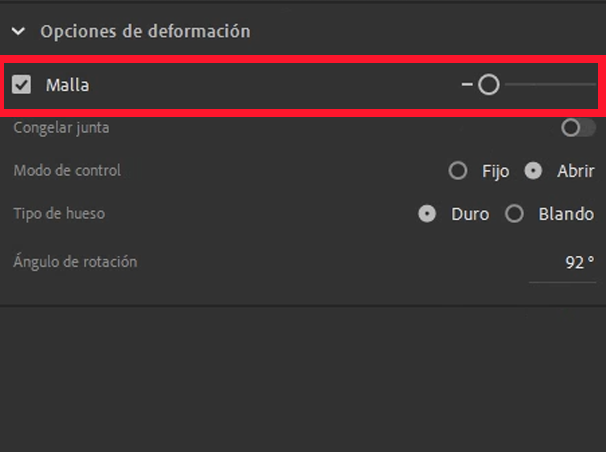The width and height of the screenshot is (606, 452).
Task: Click the Malla slider handle
Action: pos(488,85)
